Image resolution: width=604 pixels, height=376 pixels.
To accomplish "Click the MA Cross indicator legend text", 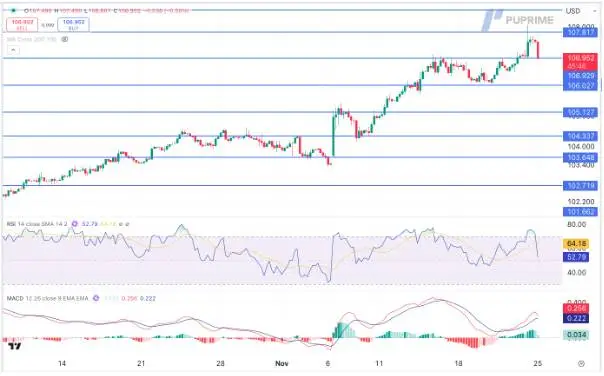I will (x=32, y=39).
